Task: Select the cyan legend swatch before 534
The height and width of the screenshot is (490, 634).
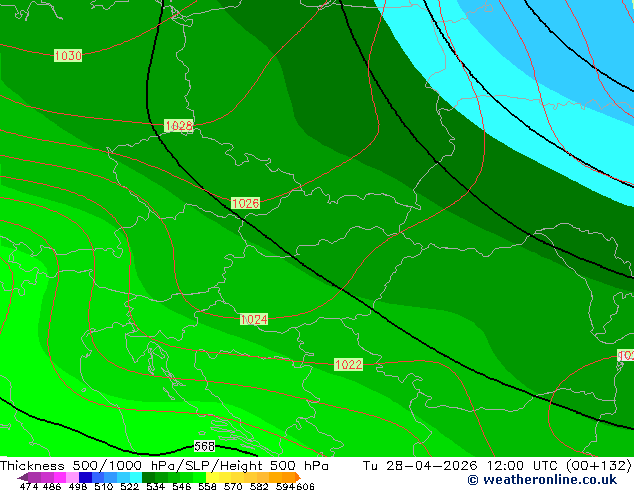Action: tap(136, 477)
